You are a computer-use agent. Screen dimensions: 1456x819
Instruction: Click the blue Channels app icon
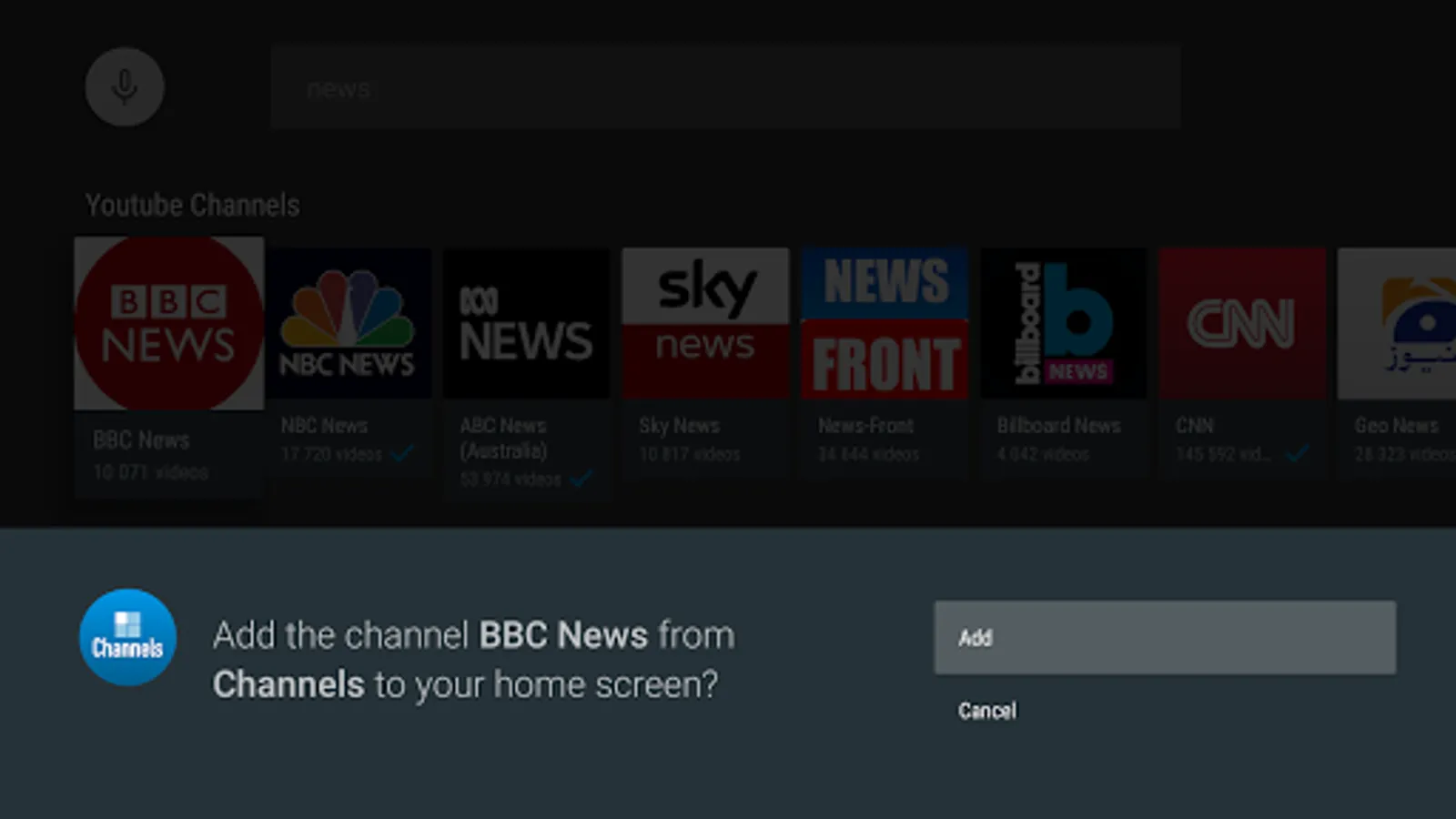(127, 637)
